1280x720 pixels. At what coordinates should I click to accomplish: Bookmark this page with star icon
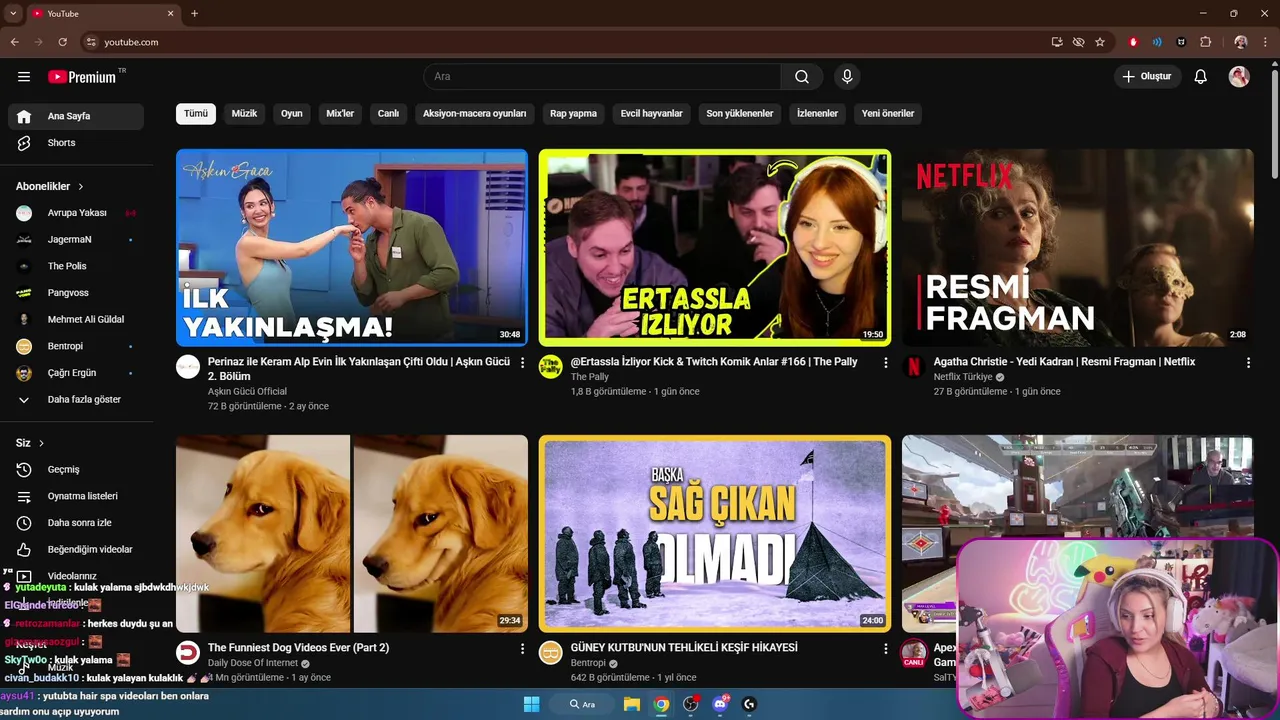1100,42
